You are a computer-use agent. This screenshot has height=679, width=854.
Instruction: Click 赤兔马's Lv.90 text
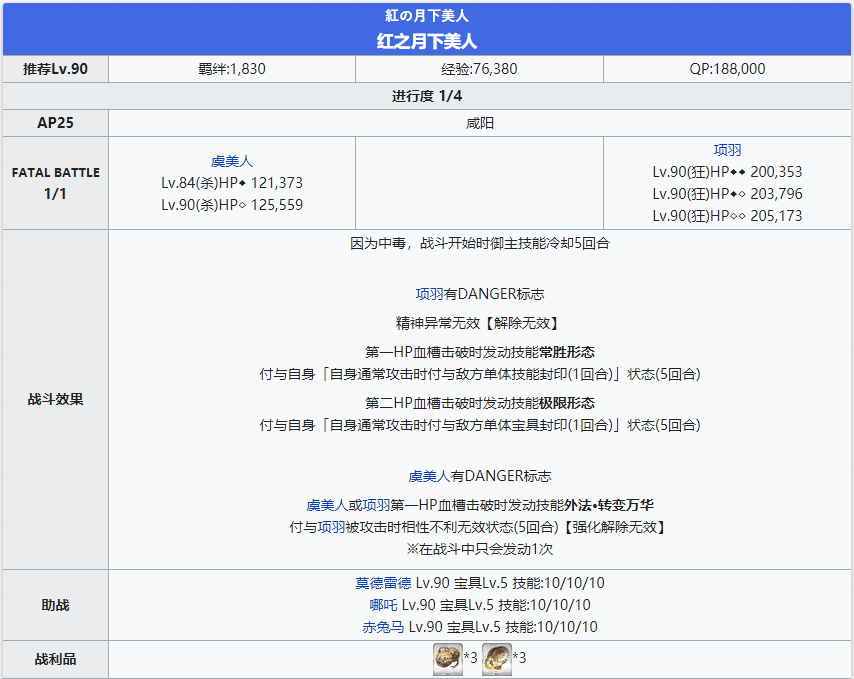tap(425, 627)
